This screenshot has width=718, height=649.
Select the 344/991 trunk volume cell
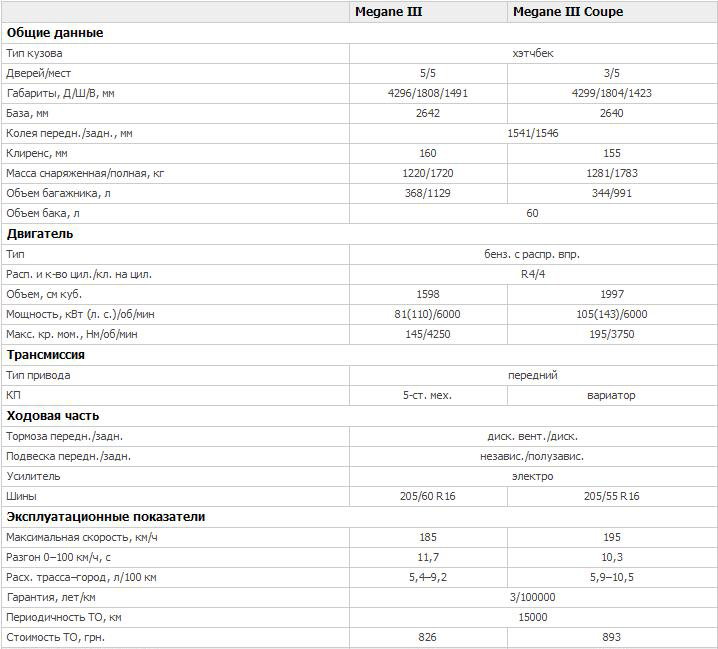click(x=612, y=193)
